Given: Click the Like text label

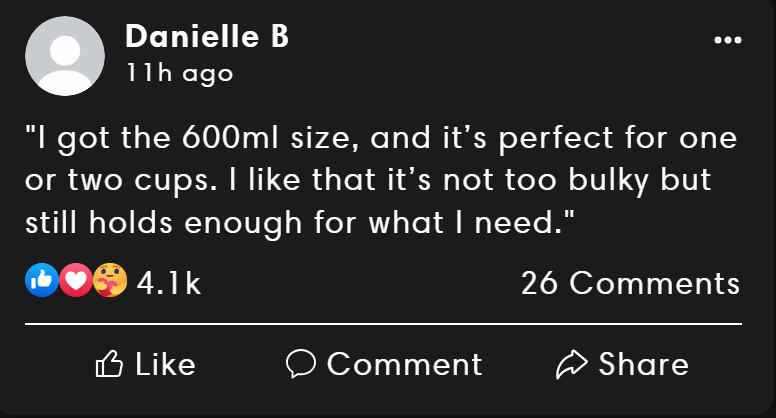Looking at the screenshot, I should point(165,365).
